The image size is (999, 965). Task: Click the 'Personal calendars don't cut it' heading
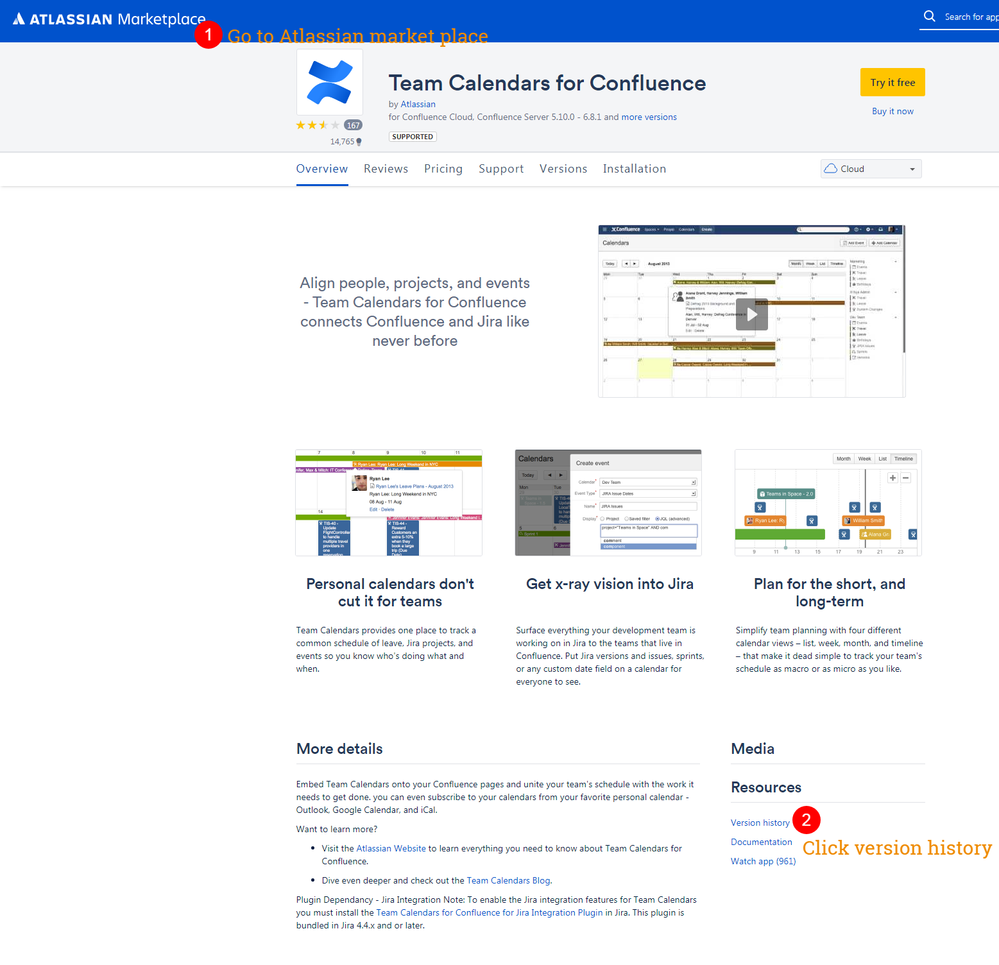(390, 592)
